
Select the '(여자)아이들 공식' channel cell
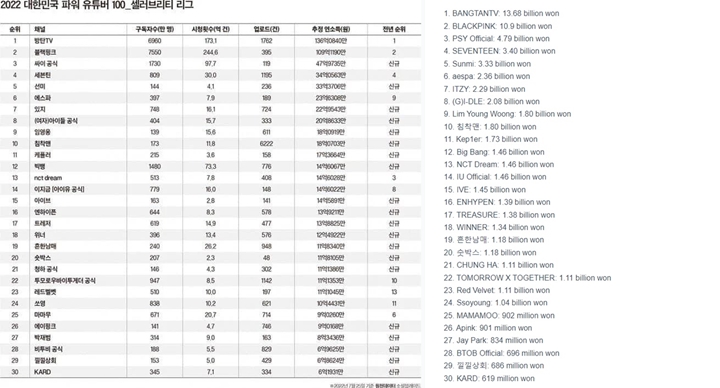click(56, 121)
